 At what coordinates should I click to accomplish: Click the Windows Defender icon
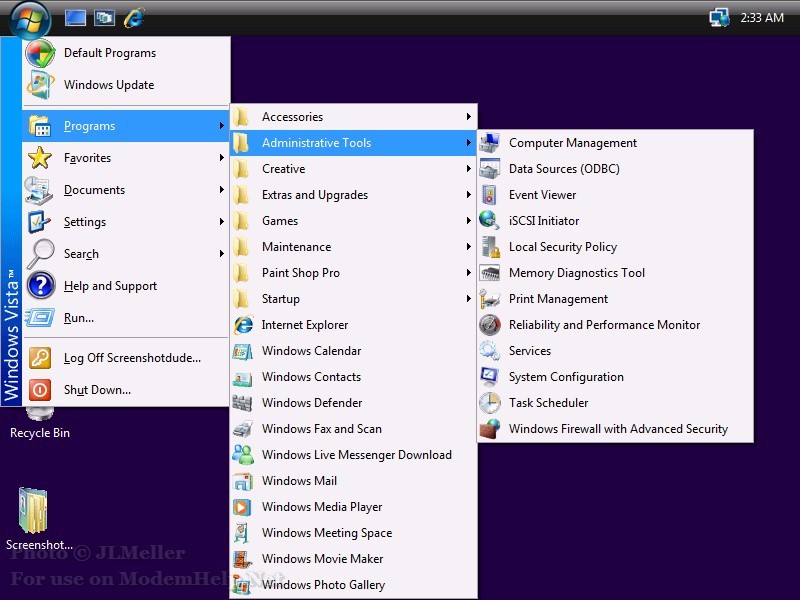(x=242, y=403)
